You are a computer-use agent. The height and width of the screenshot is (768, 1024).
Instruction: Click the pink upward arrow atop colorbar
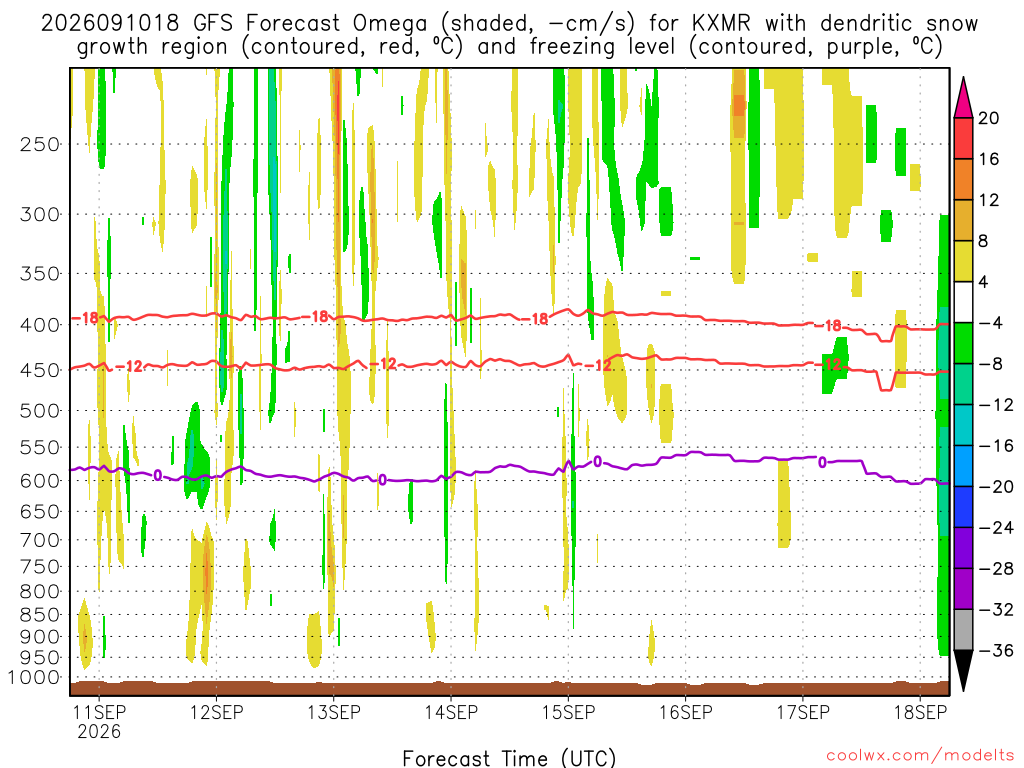[963, 97]
